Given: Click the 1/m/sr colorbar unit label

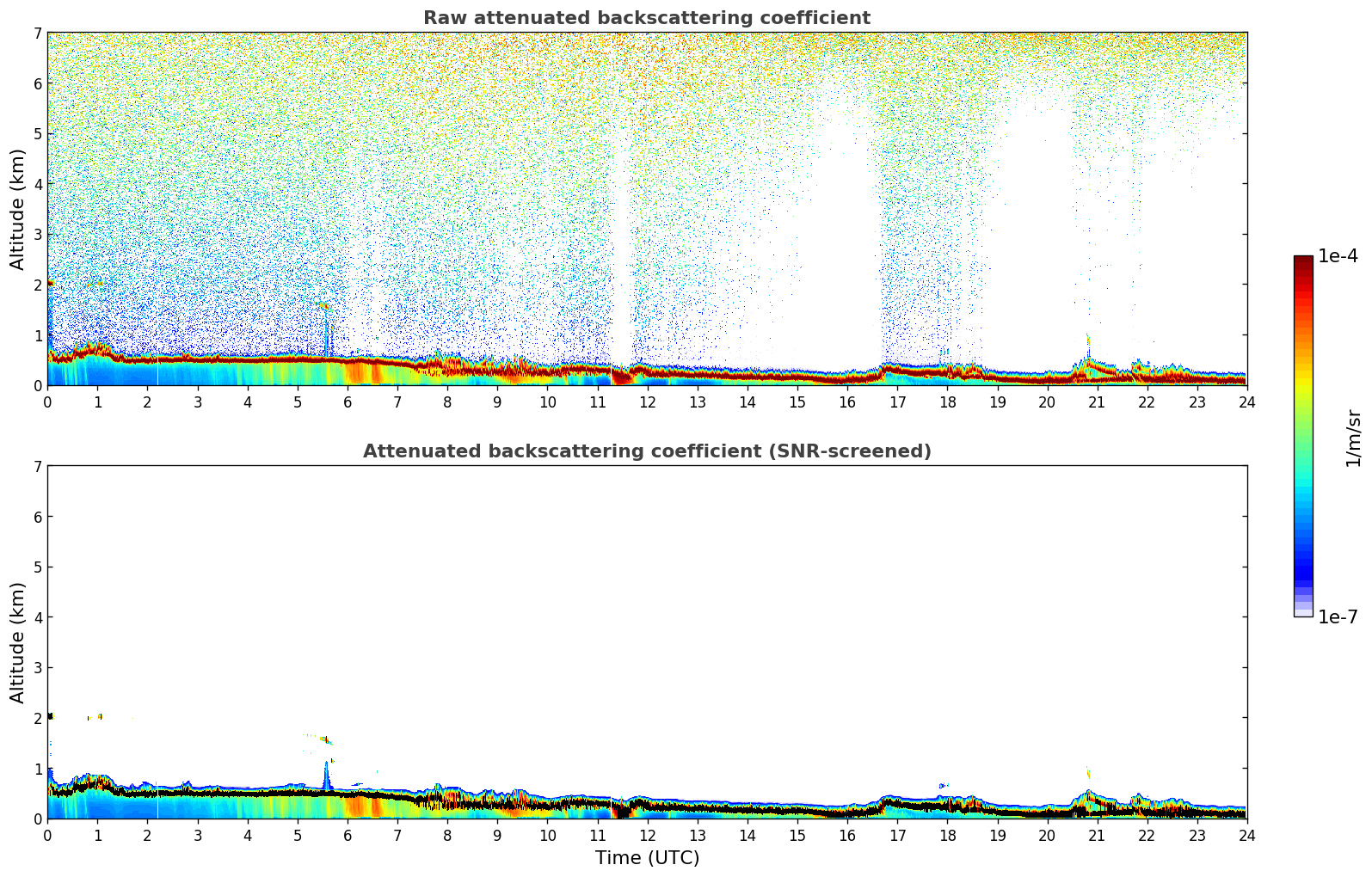Looking at the screenshot, I should click(x=1353, y=437).
